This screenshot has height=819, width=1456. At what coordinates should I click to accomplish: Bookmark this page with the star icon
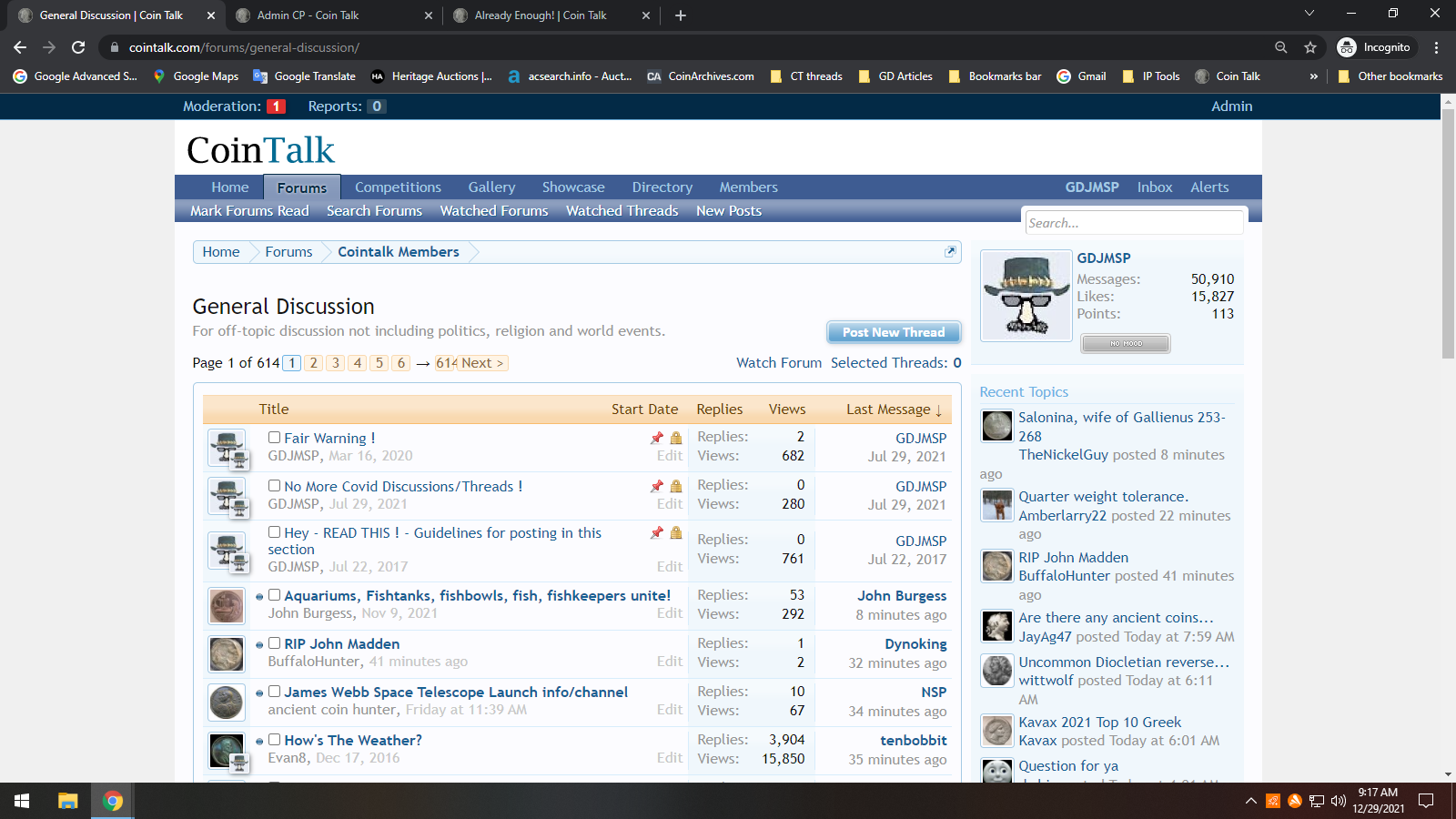(x=1310, y=47)
